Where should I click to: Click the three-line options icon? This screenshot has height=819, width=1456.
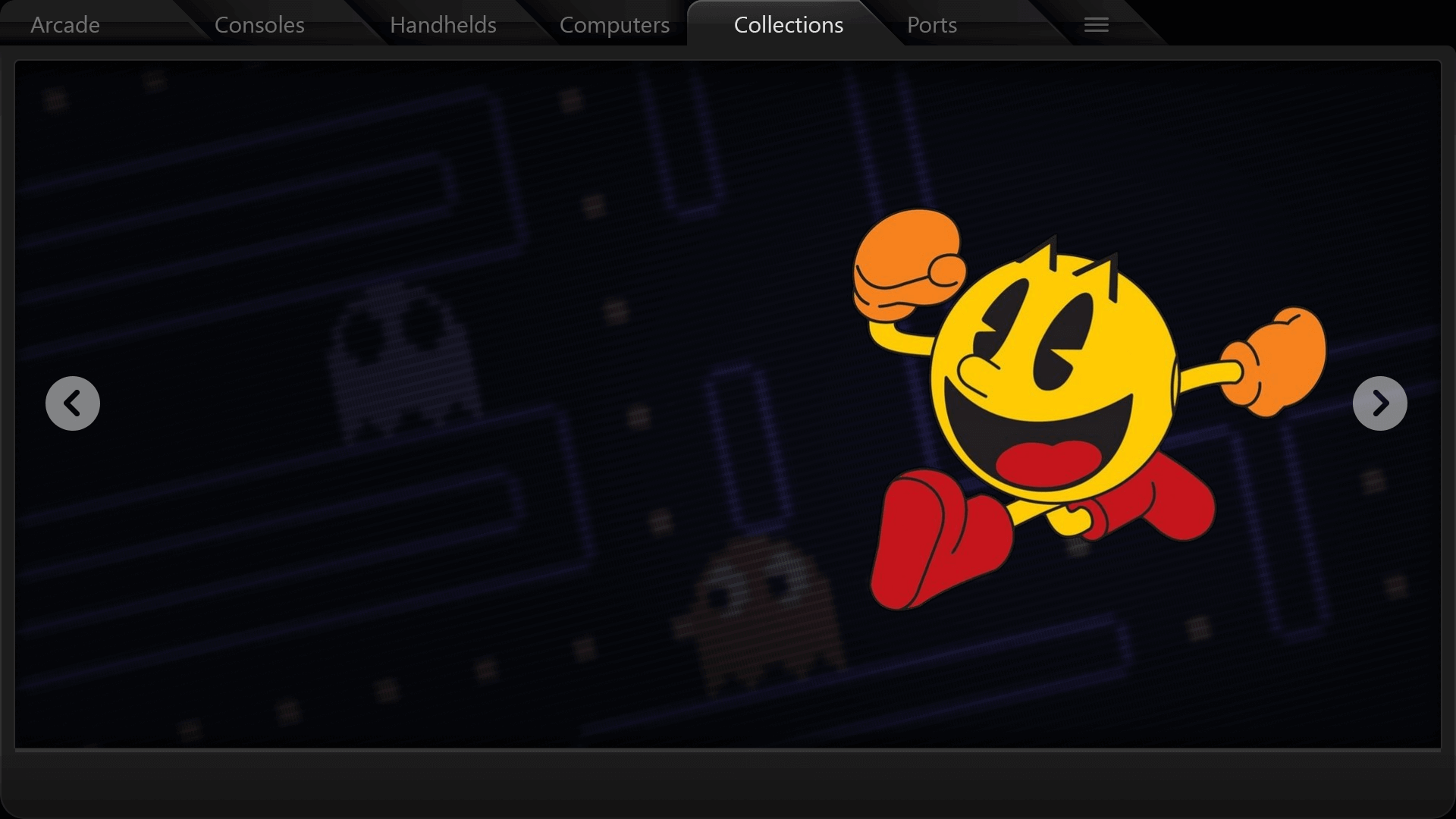click(x=1095, y=24)
